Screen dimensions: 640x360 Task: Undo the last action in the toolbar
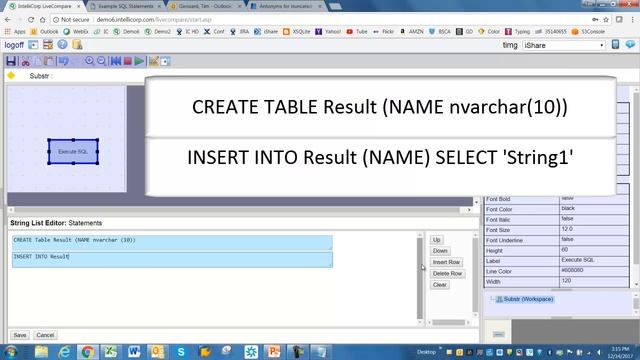(63, 61)
